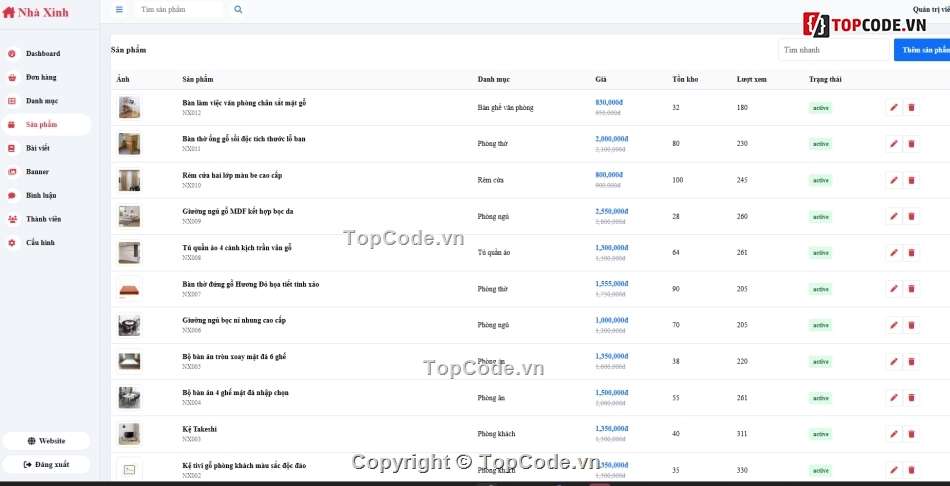Open Bình luận sidebar item

(46, 195)
